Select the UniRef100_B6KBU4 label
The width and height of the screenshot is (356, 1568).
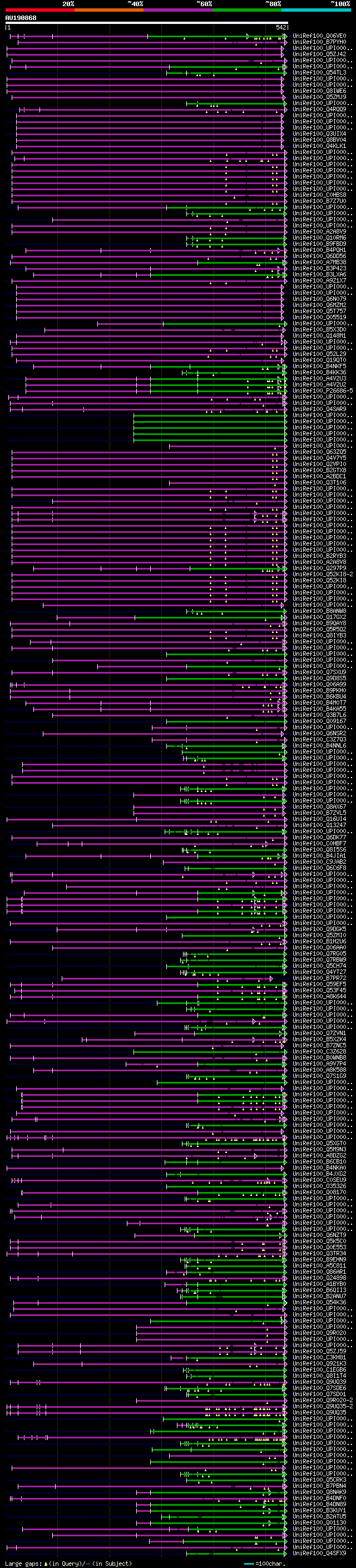click(x=319, y=696)
